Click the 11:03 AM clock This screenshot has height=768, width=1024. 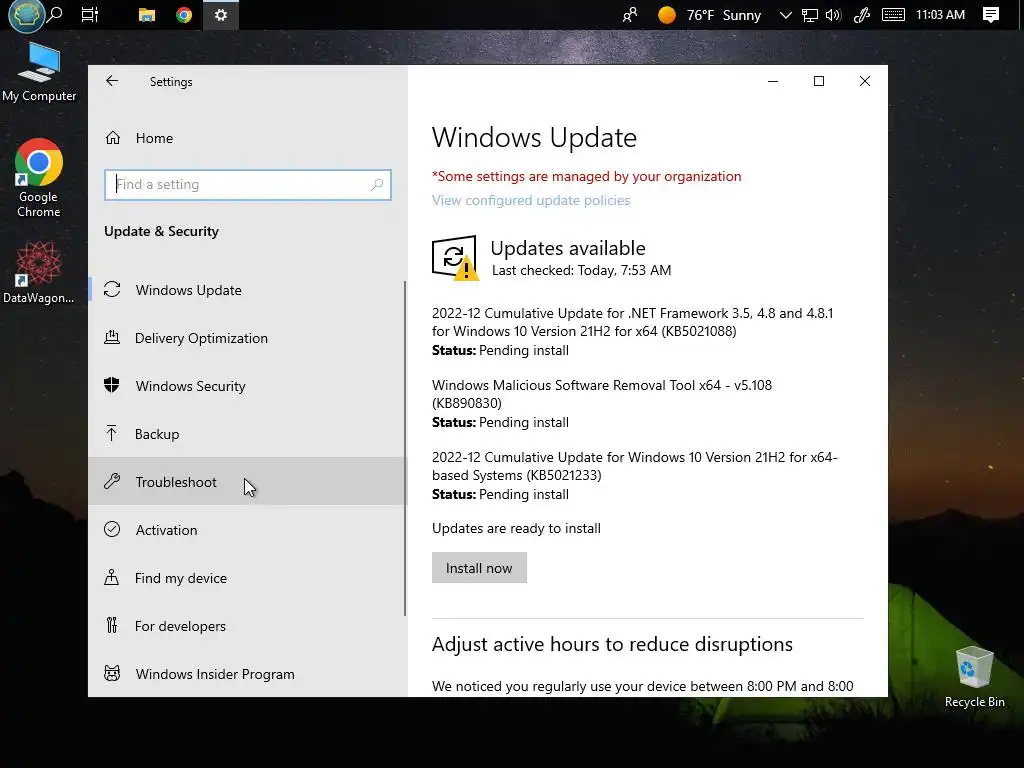(x=940, y=14)
